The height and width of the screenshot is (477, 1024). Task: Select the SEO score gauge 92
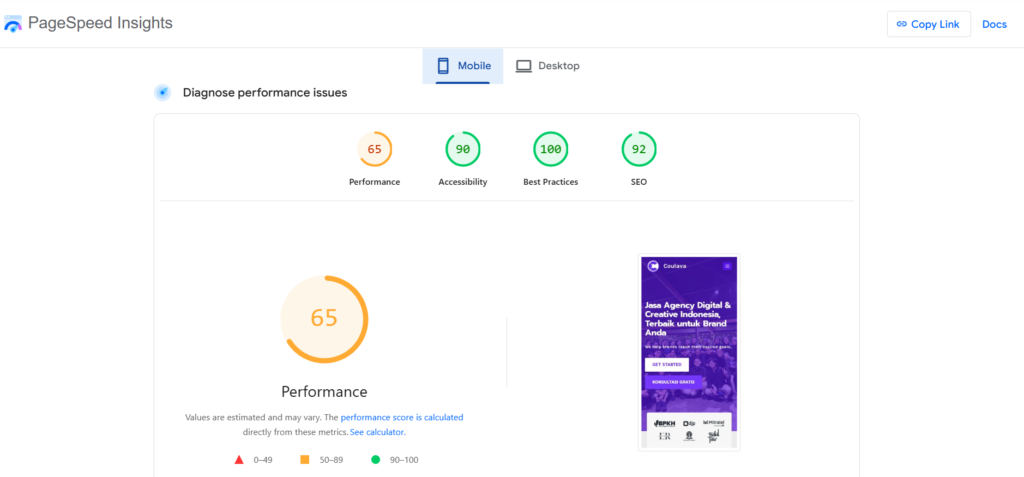639,149
